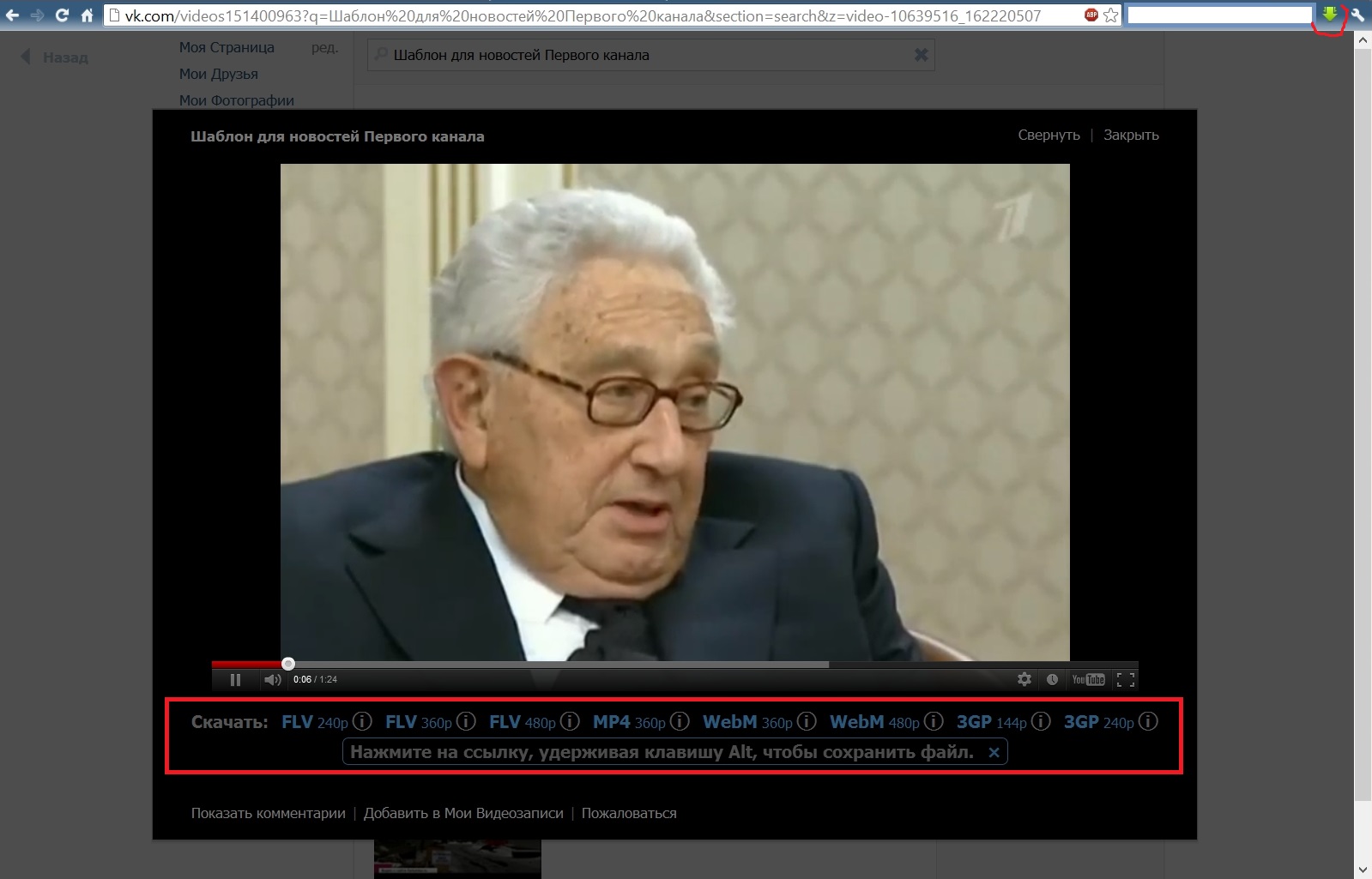Viewport: 1372px width, 879px height.
Task: Download WebM 480p video
Action: click(x=873, y=722)
